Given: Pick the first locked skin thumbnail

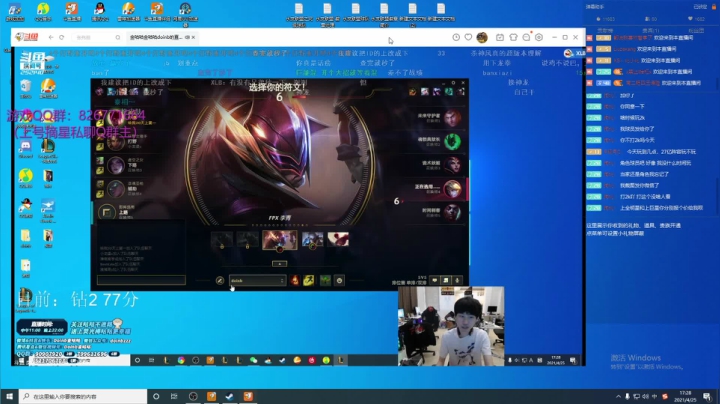Looking at the screenshot, I should pyautogui.click(x=222, y=239).
